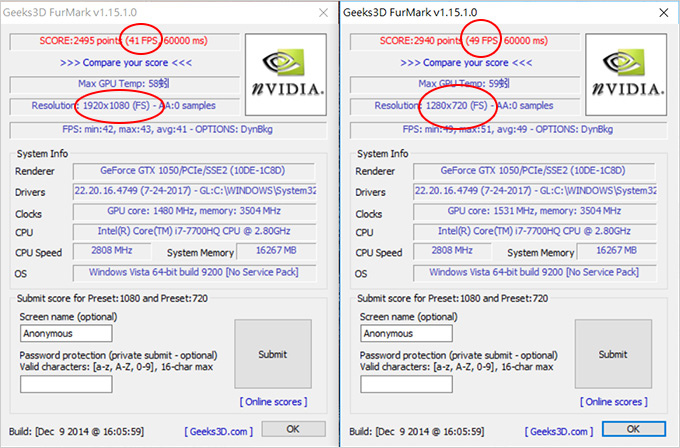Close the right FurMark window
Viewport: 680px width, 448px height.
point(664,13)
